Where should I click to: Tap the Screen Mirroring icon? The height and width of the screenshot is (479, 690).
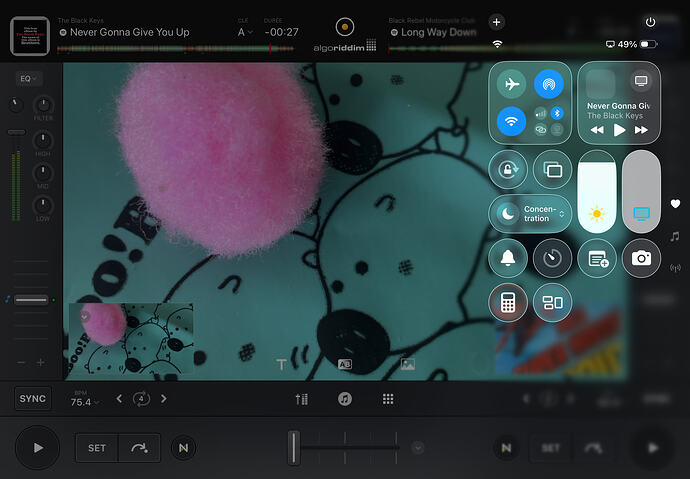point(552,170)
